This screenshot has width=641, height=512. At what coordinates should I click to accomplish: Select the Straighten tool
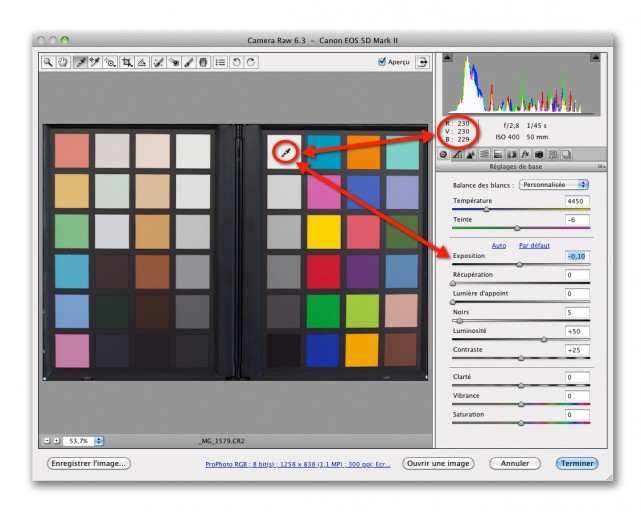point(142,62)
